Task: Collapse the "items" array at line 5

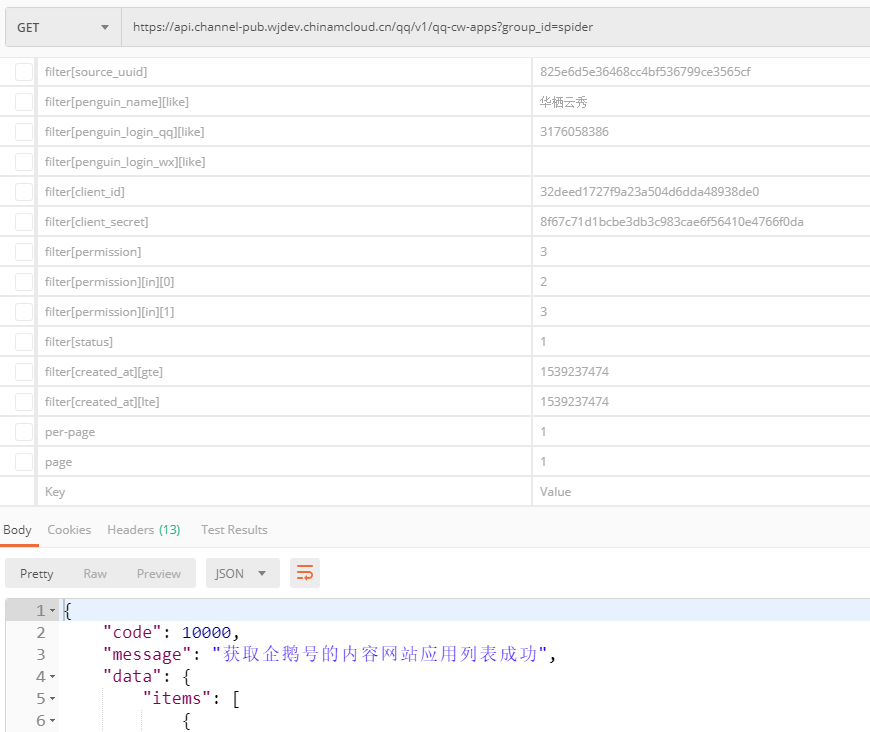Action: pyautogui.click(x=52, y=698)
